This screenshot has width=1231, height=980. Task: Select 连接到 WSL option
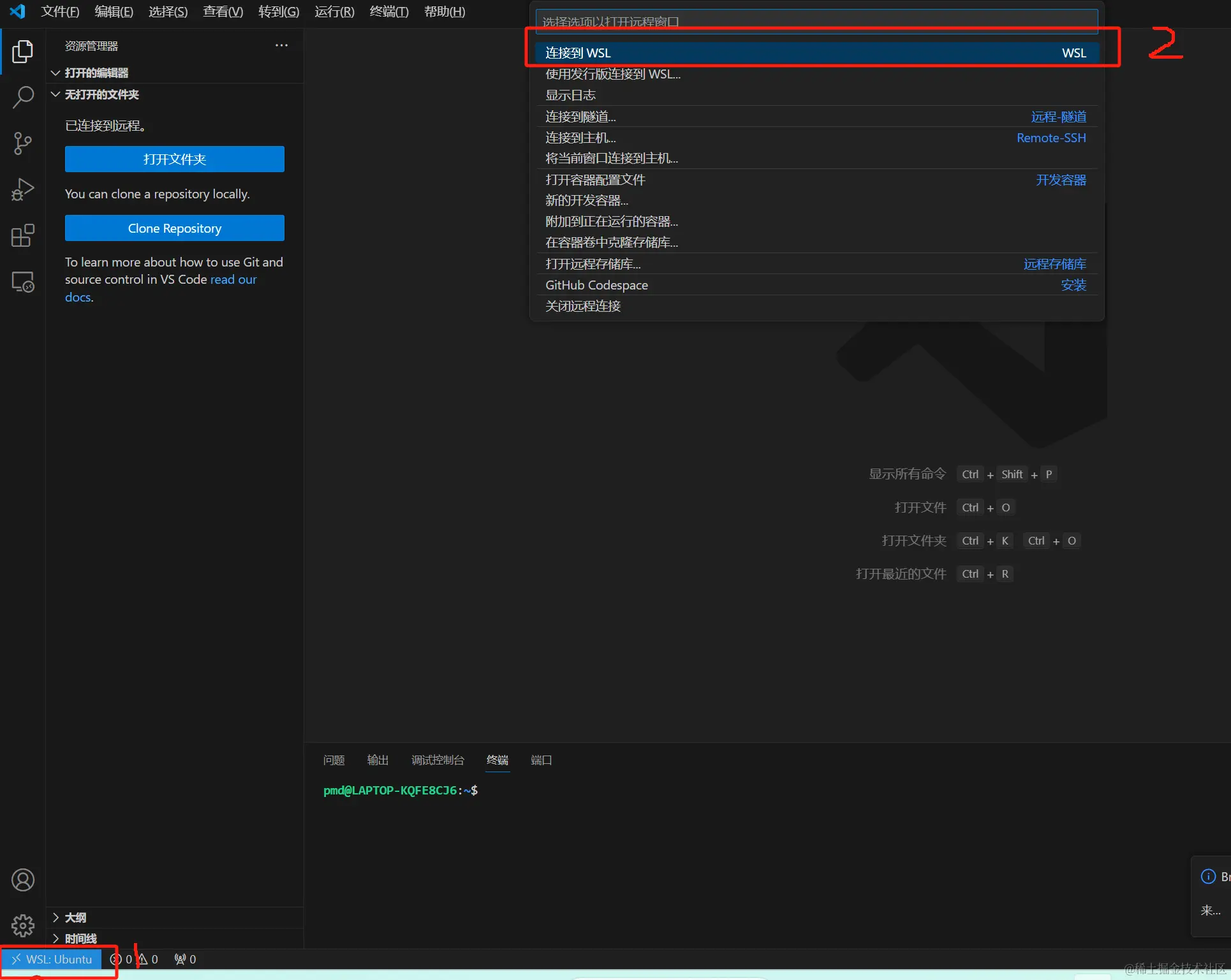(x=816, y=53)
